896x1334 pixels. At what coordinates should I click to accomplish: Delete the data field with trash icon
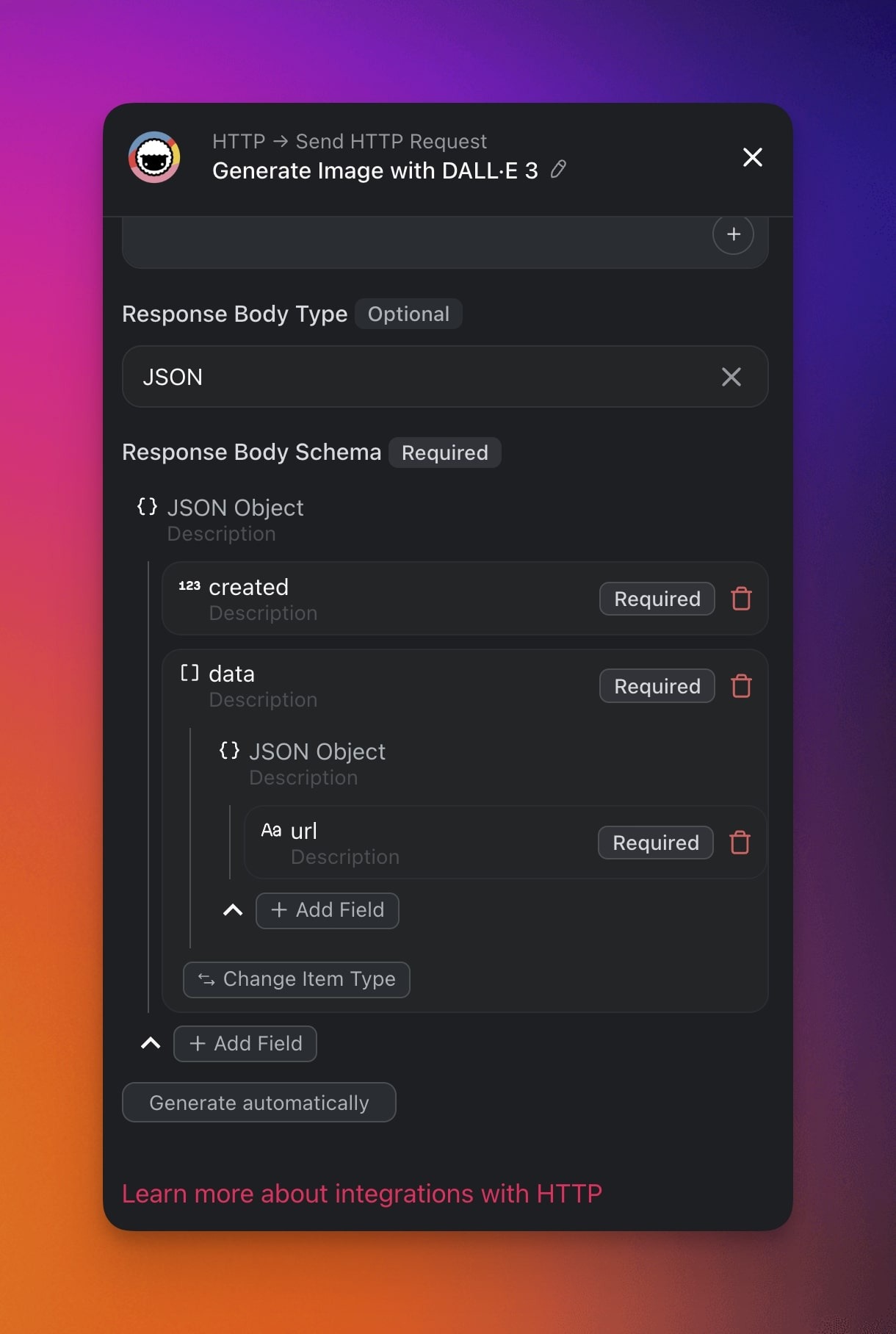[741, 686]
